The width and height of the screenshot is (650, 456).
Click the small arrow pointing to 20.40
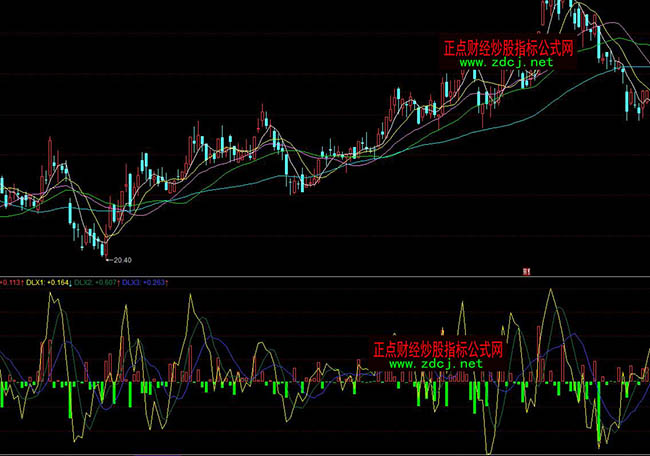109,260
